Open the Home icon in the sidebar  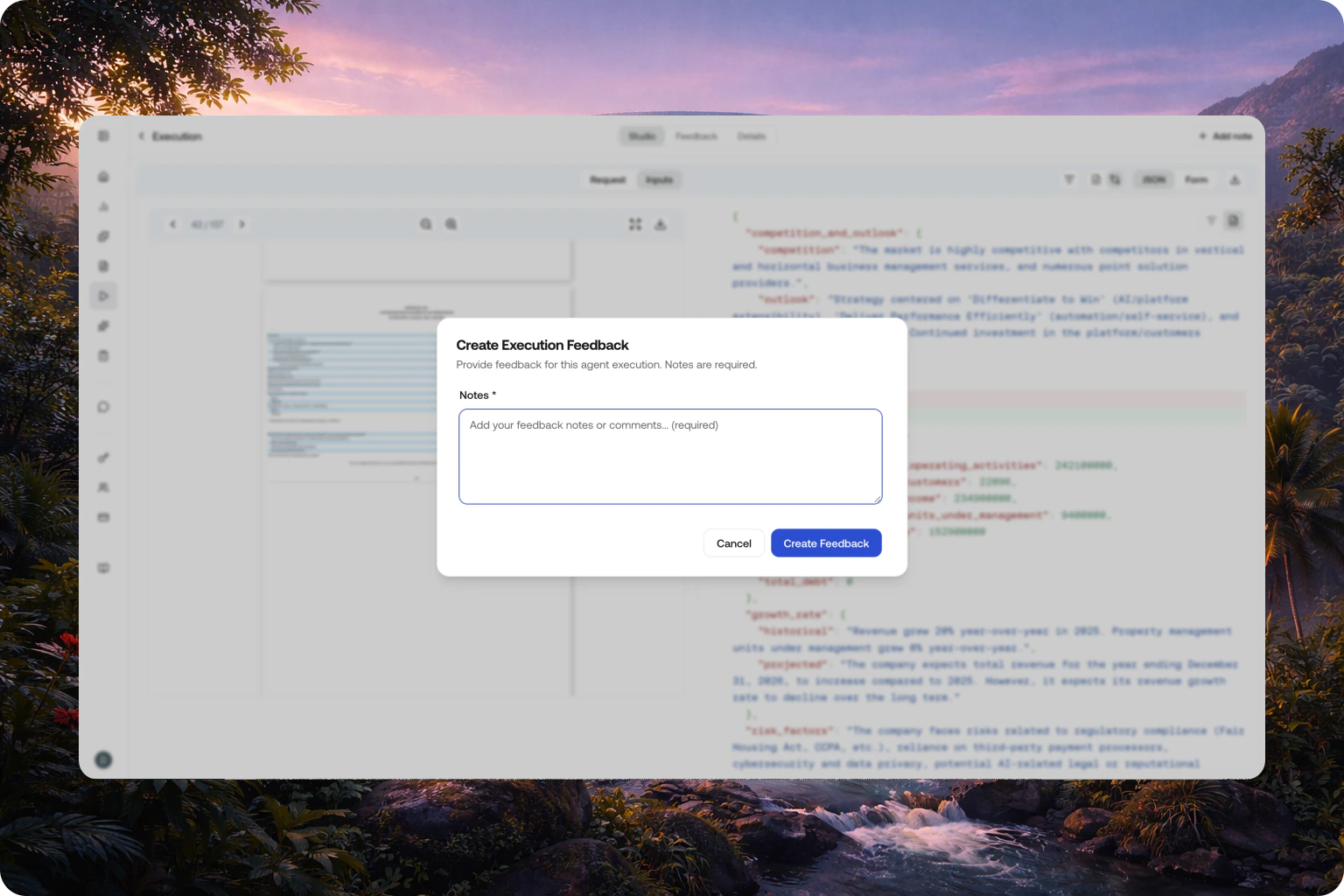(103, 177)
